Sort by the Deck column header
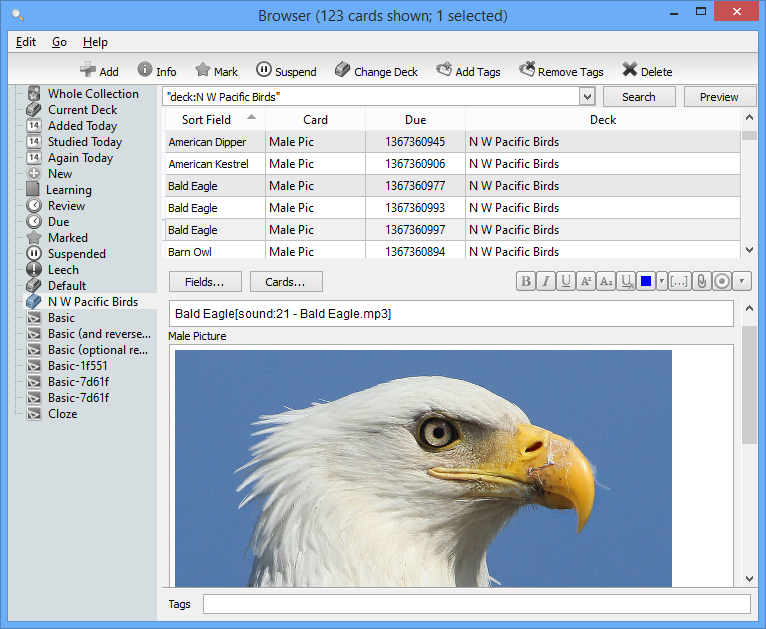 click(x=603, y=120)
